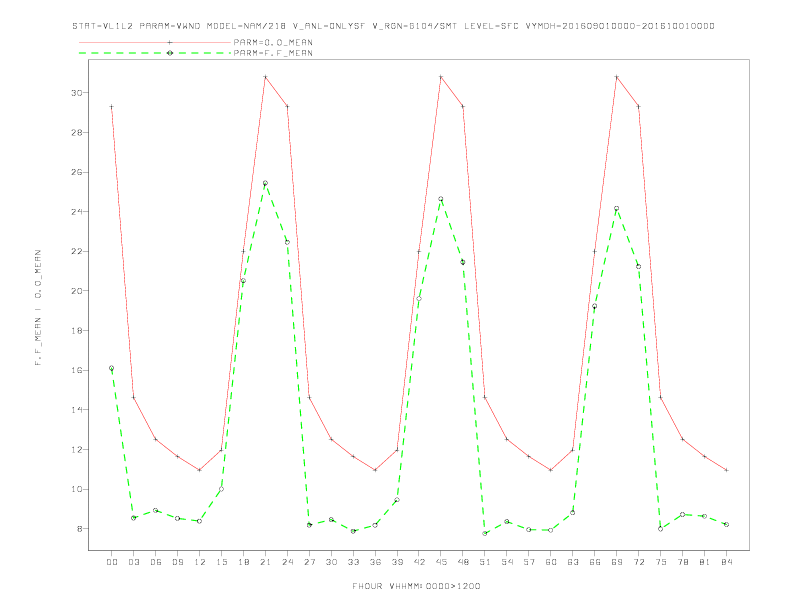Click x-axis tick label 42

(419, 562)
